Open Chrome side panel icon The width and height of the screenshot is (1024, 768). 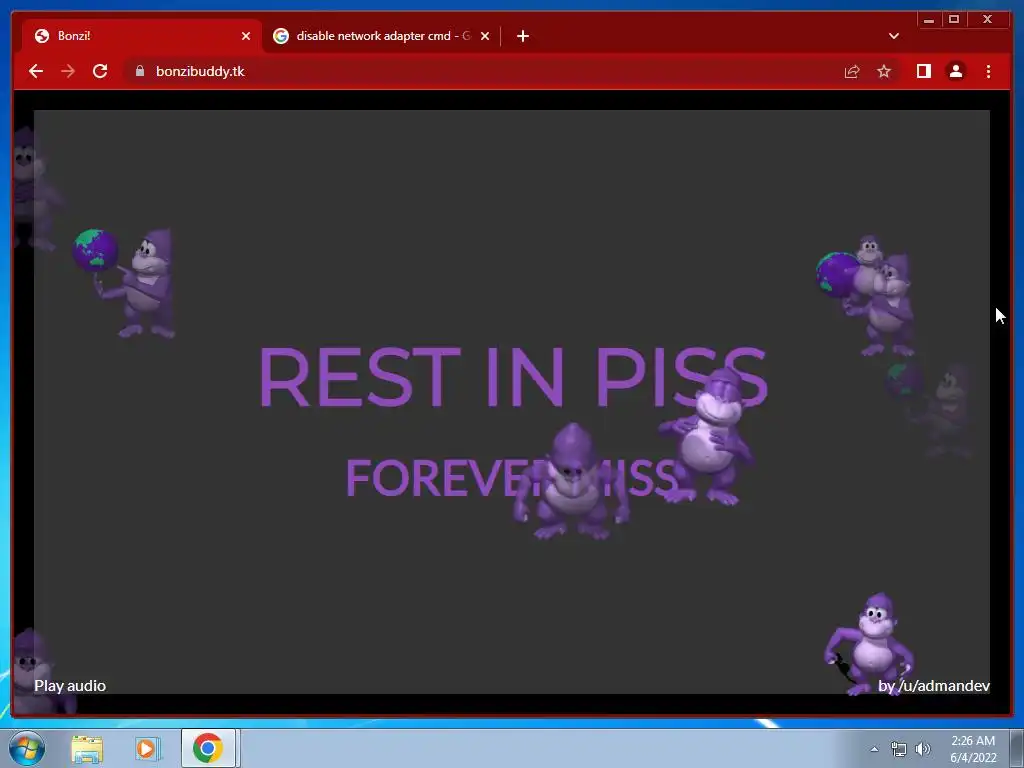[923, 71]
